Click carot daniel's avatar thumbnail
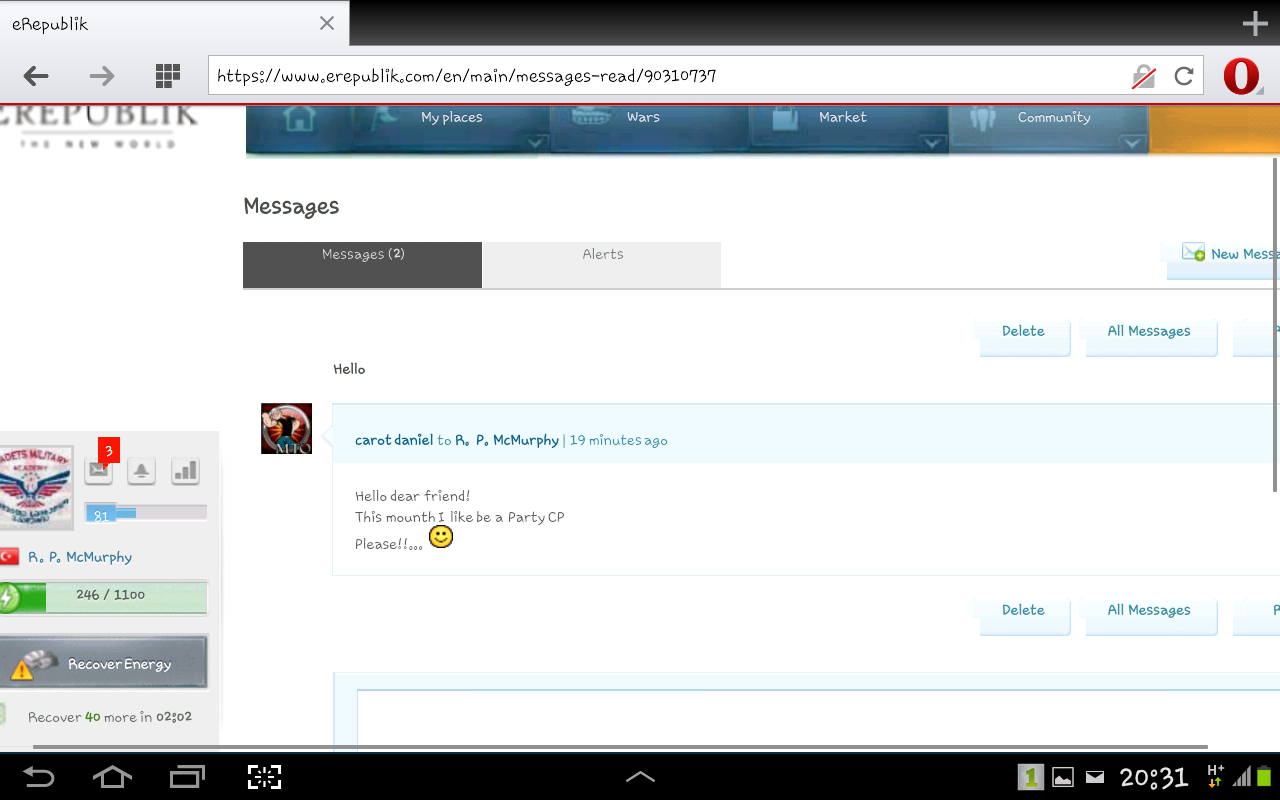 286,428
